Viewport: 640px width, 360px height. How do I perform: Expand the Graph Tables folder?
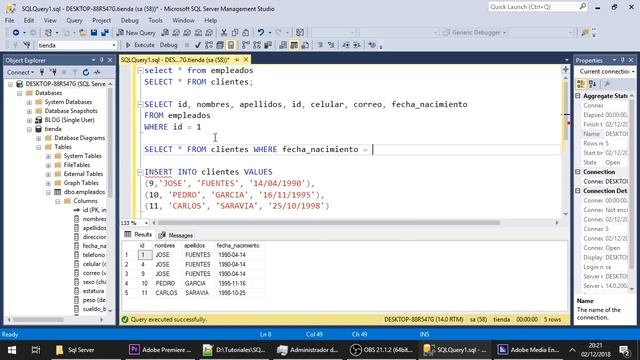point(48,183)
